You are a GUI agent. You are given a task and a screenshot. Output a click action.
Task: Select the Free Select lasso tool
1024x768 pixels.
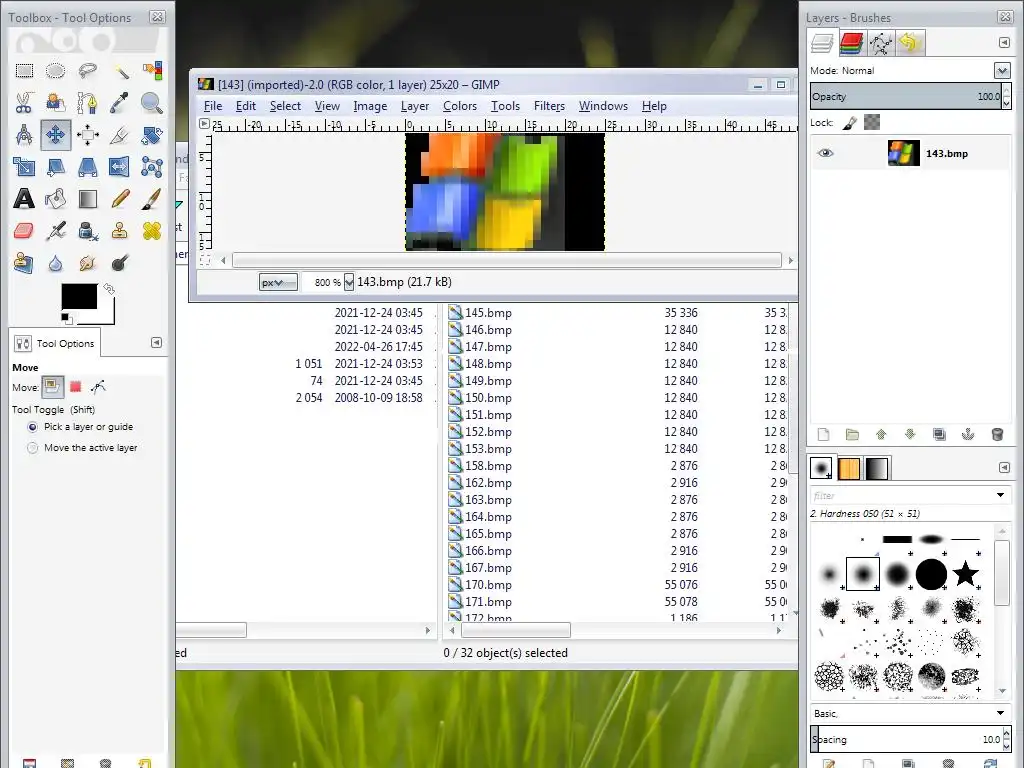pyautogui.click(x=88, y=71)
